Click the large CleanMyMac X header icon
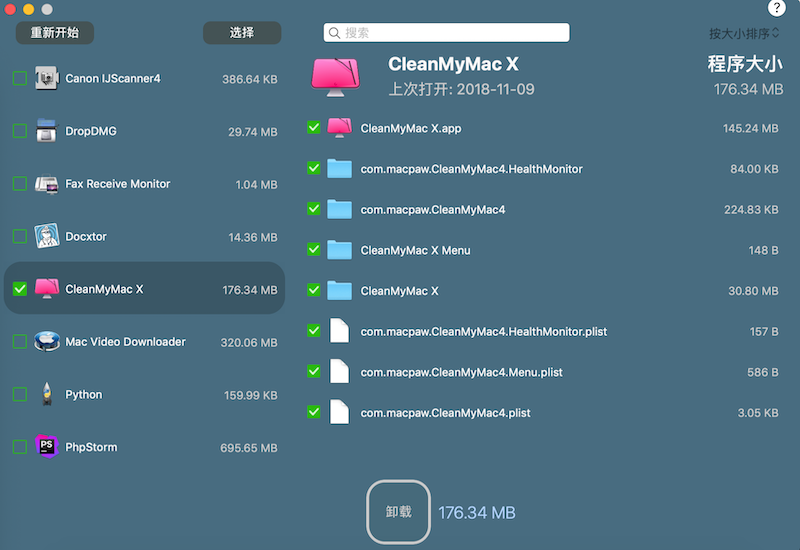The height and width of the screenshot is (550, 800). pos(335,77)
